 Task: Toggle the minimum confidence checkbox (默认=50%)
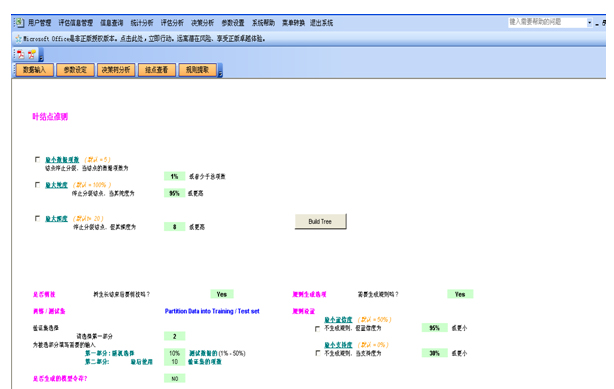(x=317, y=329)
